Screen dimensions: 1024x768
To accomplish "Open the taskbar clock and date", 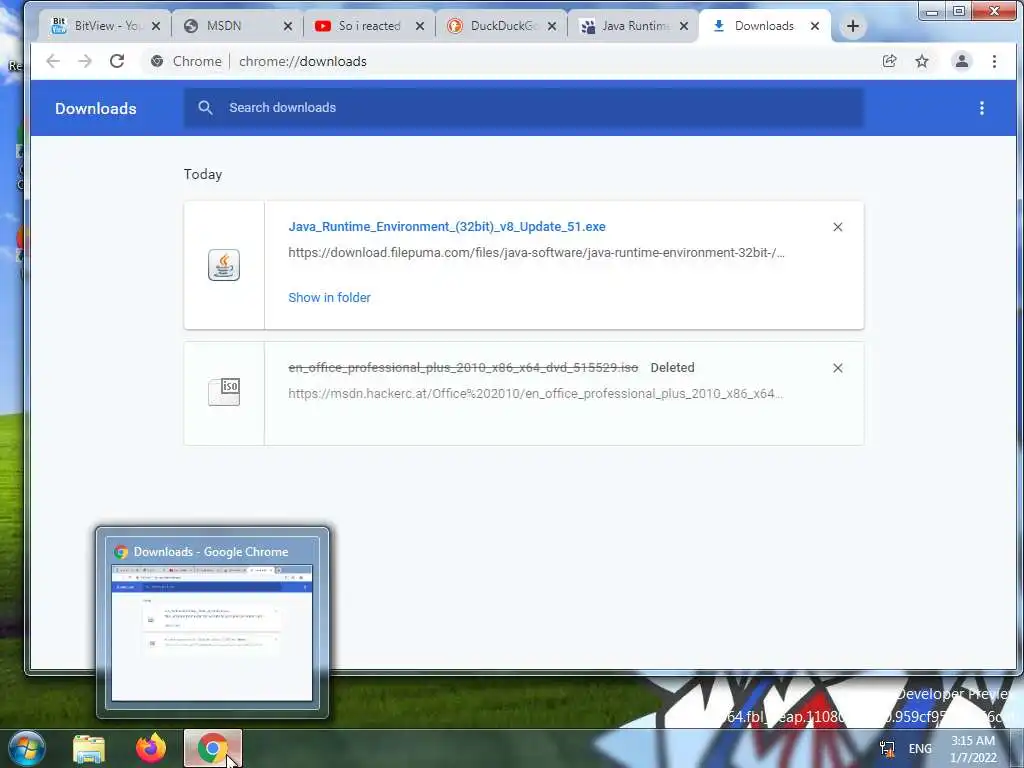I will point(973,749).
